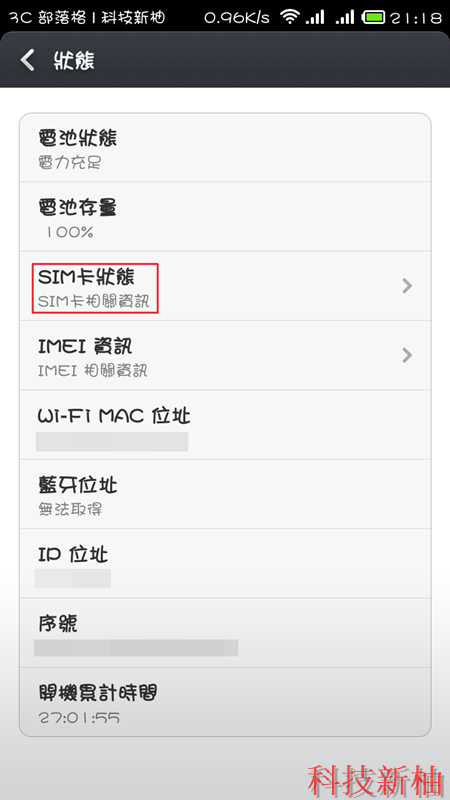Select the 電池狀態 row

(225, 147)
